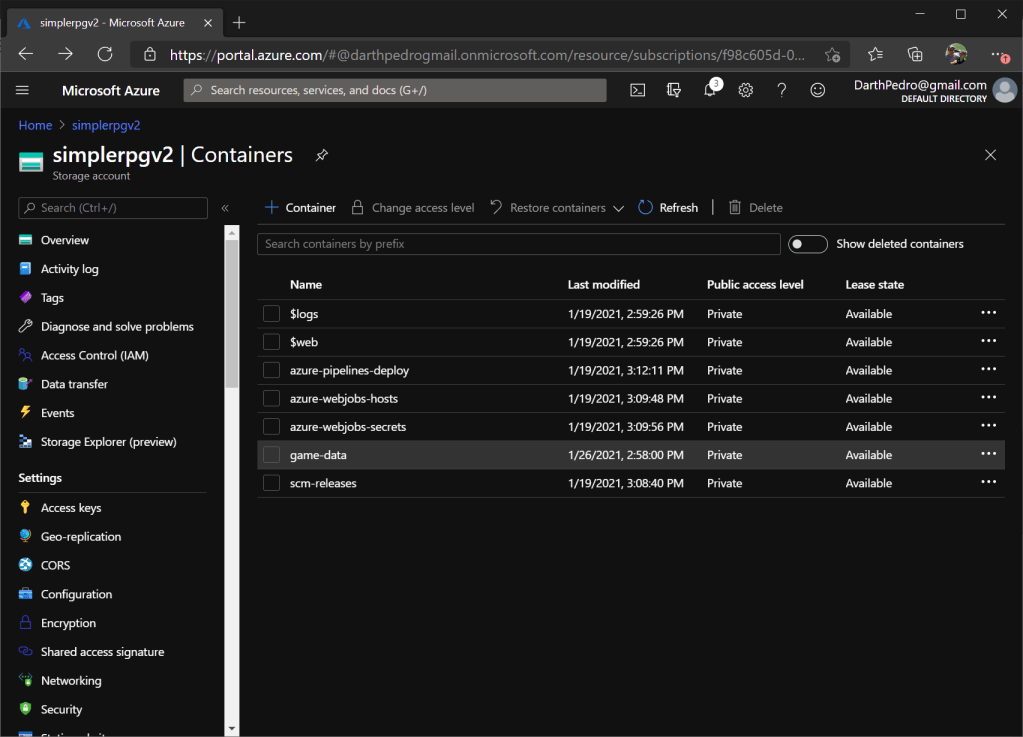Viewport: 1023px width, 737px height.
Task: Select Storage Explorer (preview) menu item
Action: click(108, 442)
